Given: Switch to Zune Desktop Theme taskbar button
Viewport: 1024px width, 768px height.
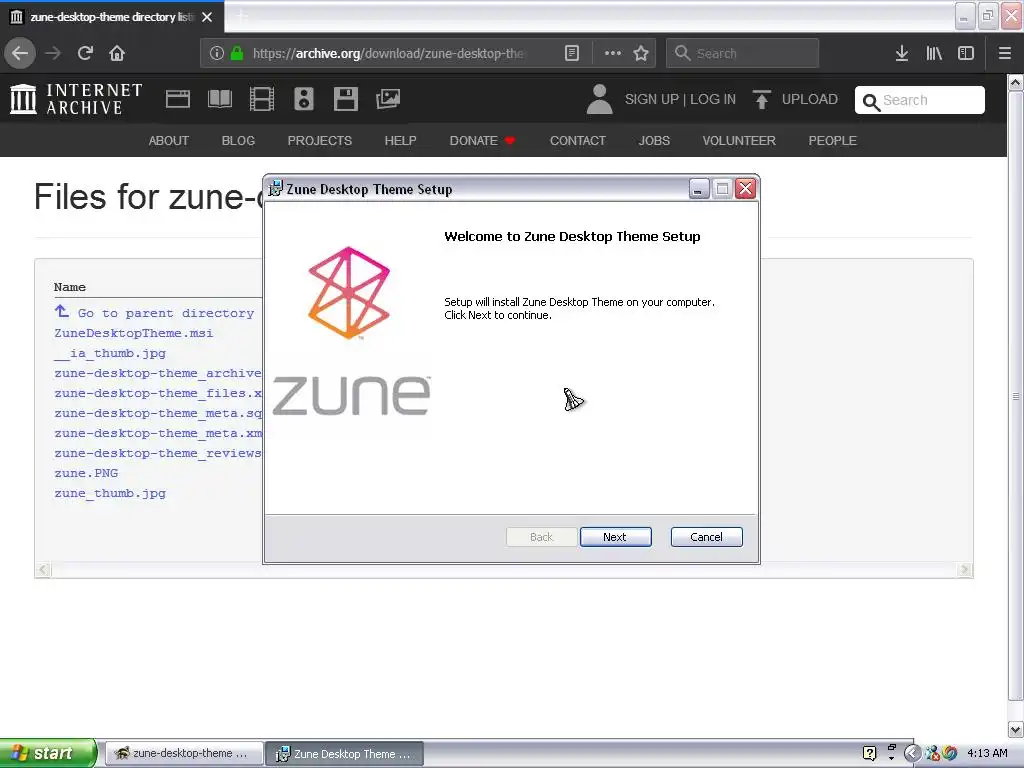Looking at the screenshot, I should click(x=345, y=754).
